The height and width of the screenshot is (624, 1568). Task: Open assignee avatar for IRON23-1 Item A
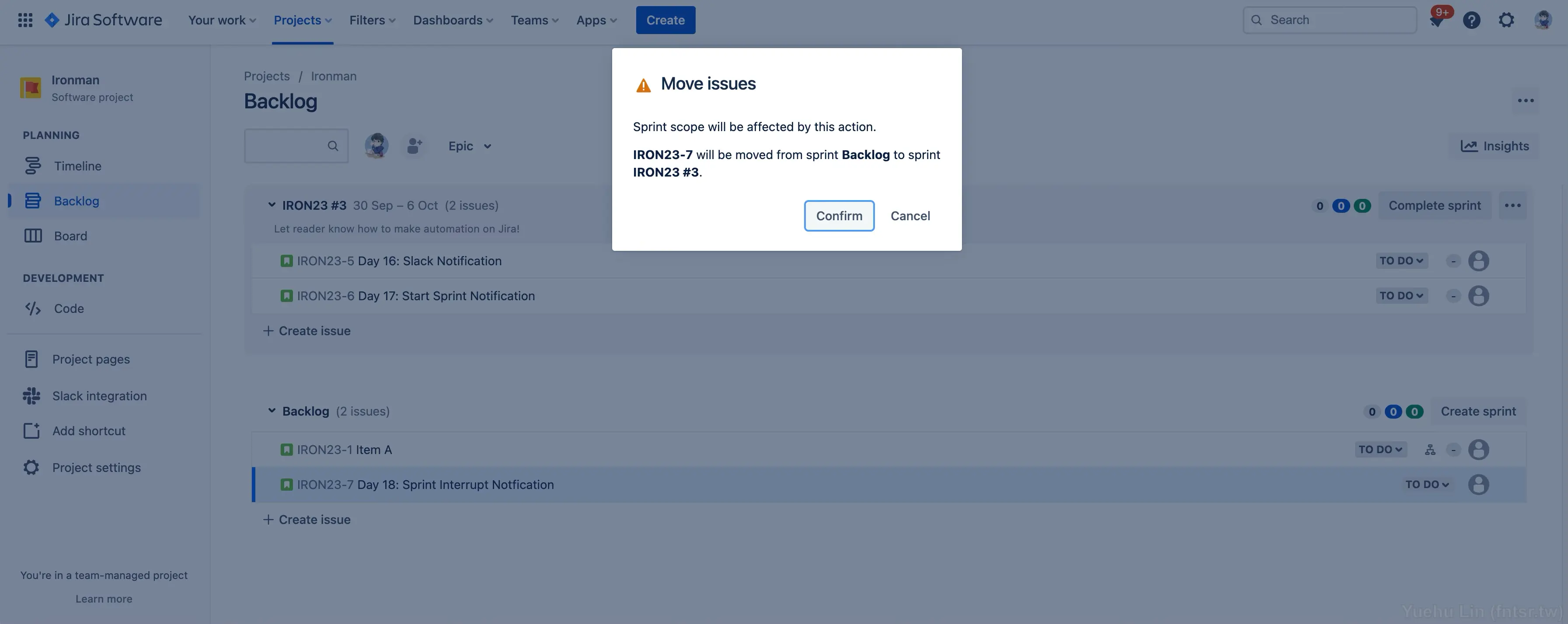pyautogui.click(x=1478, y=450)
